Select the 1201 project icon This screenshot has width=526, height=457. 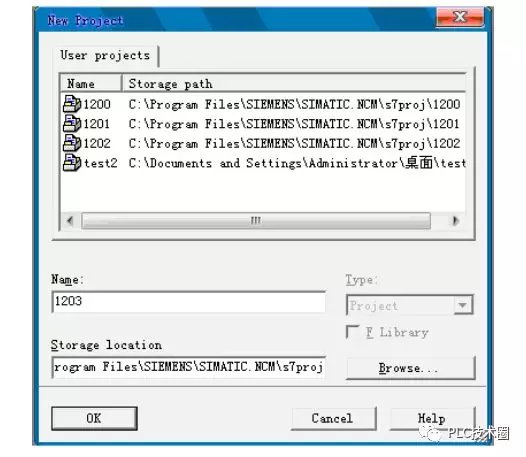tap(72, 123)
